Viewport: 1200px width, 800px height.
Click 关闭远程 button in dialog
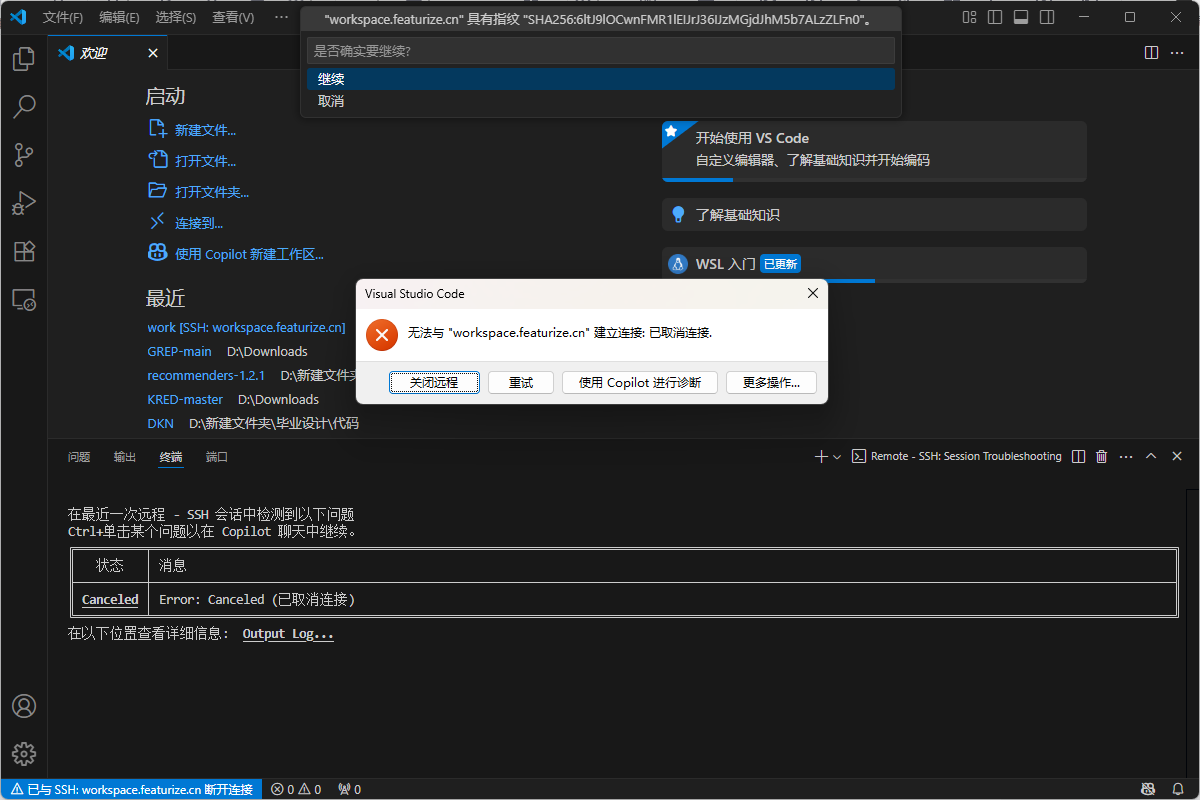434,383
